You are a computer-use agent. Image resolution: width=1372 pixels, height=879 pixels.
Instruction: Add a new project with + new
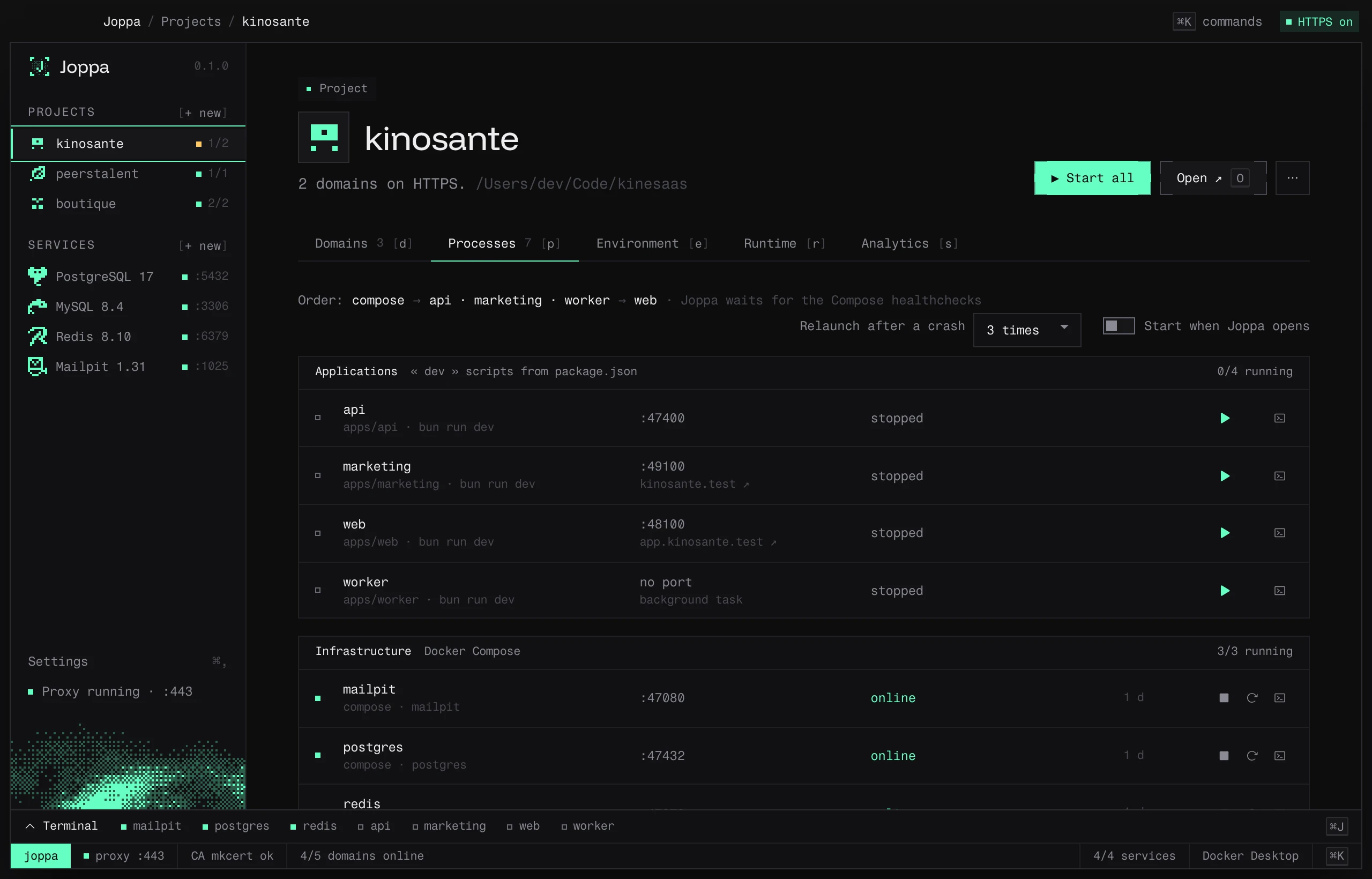point(203,113)
